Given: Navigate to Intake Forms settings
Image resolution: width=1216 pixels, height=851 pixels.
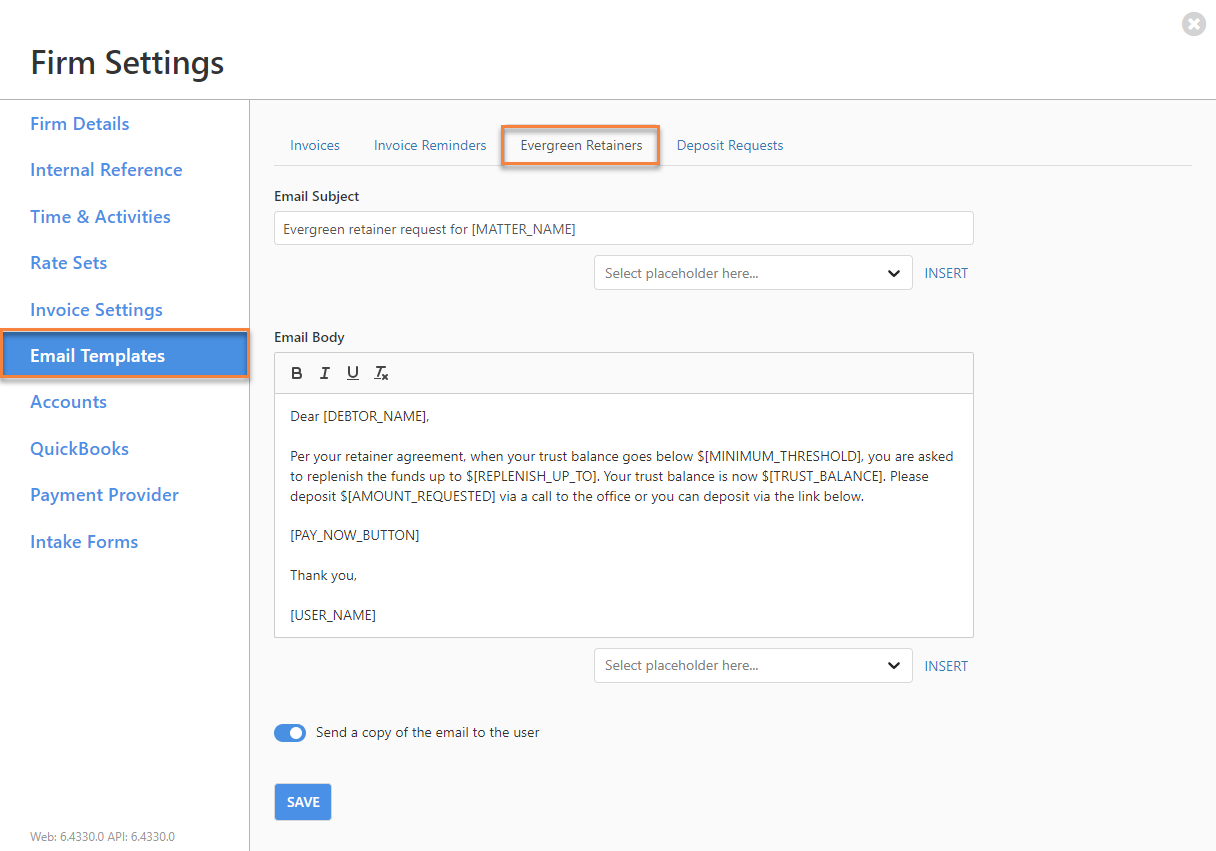Looking at the screenshot, I should [84, 542].
